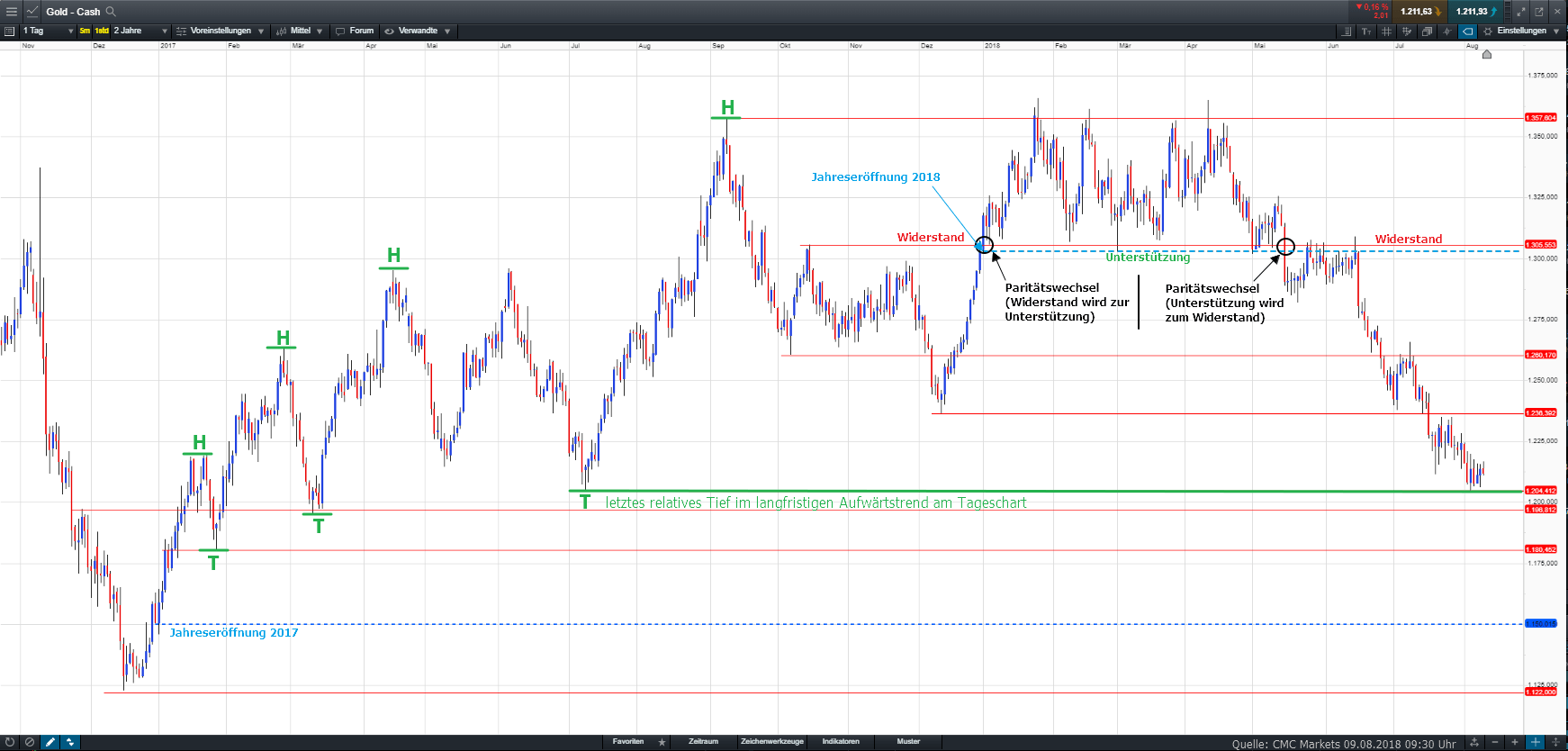Open the Indikatoren tab
1568x751 pixels.
pyautogui.click(x=841, y=741)
